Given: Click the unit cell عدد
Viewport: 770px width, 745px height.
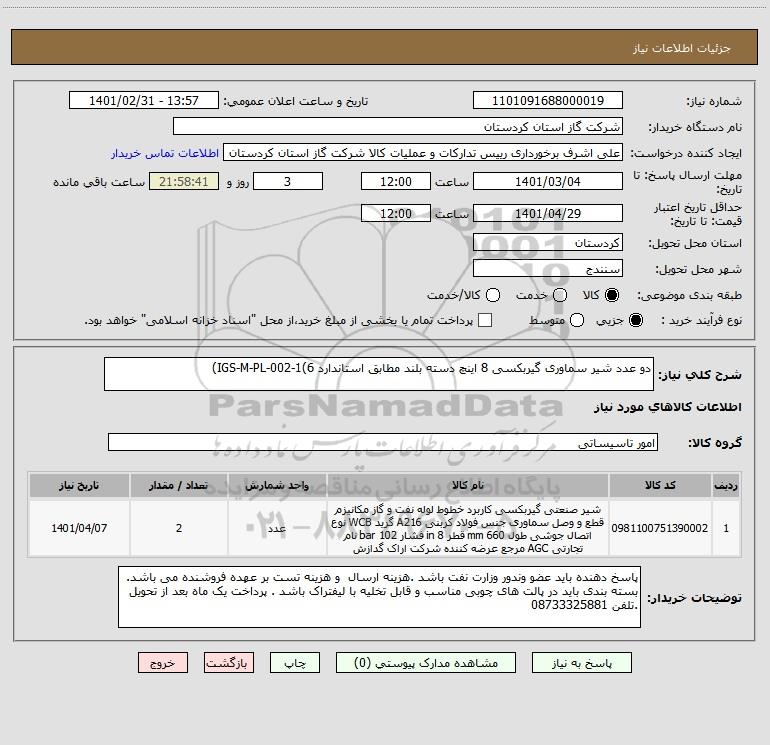Looking at the screenshot, I should click(x=277, y=528).
